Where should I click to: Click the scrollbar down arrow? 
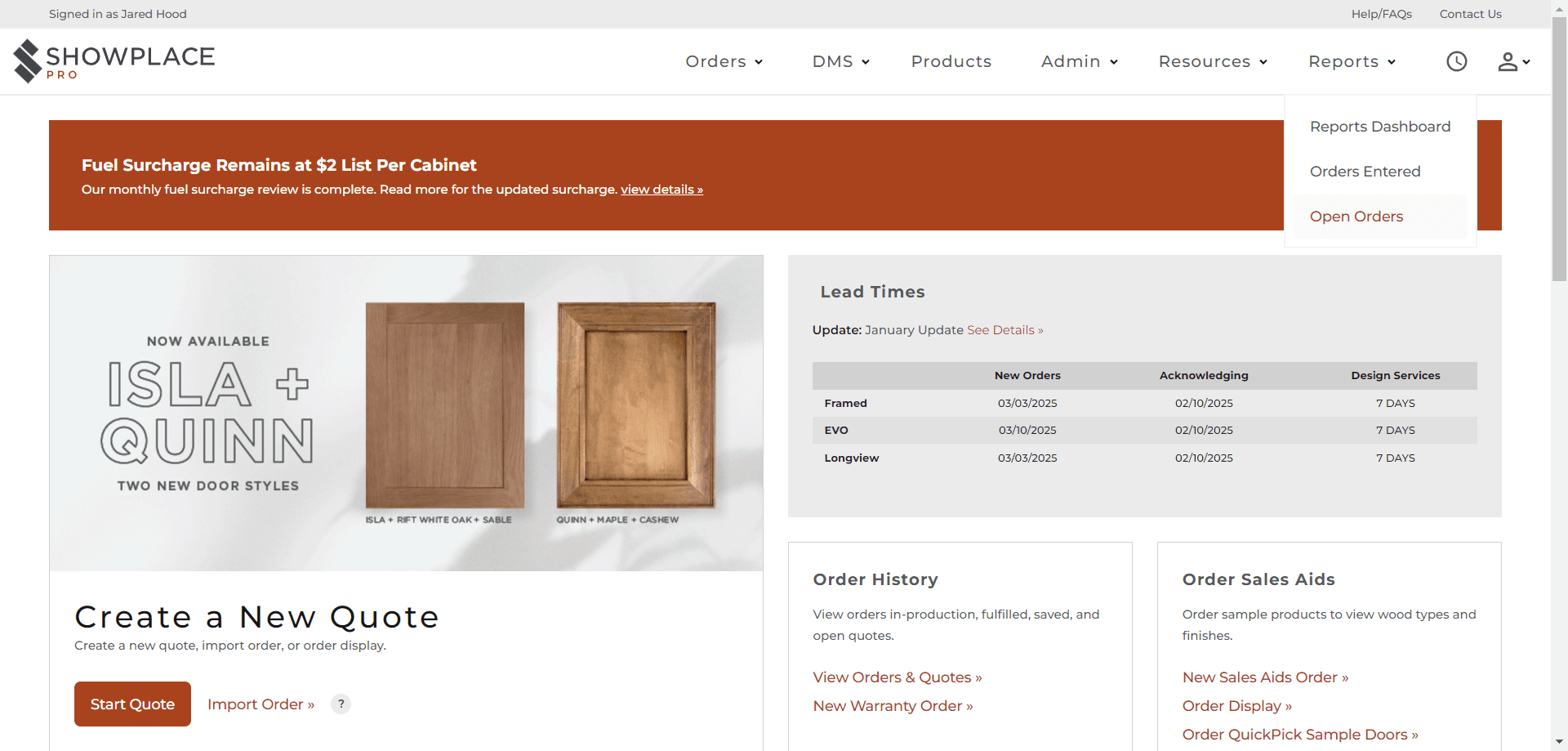(x=1559, y=742)
